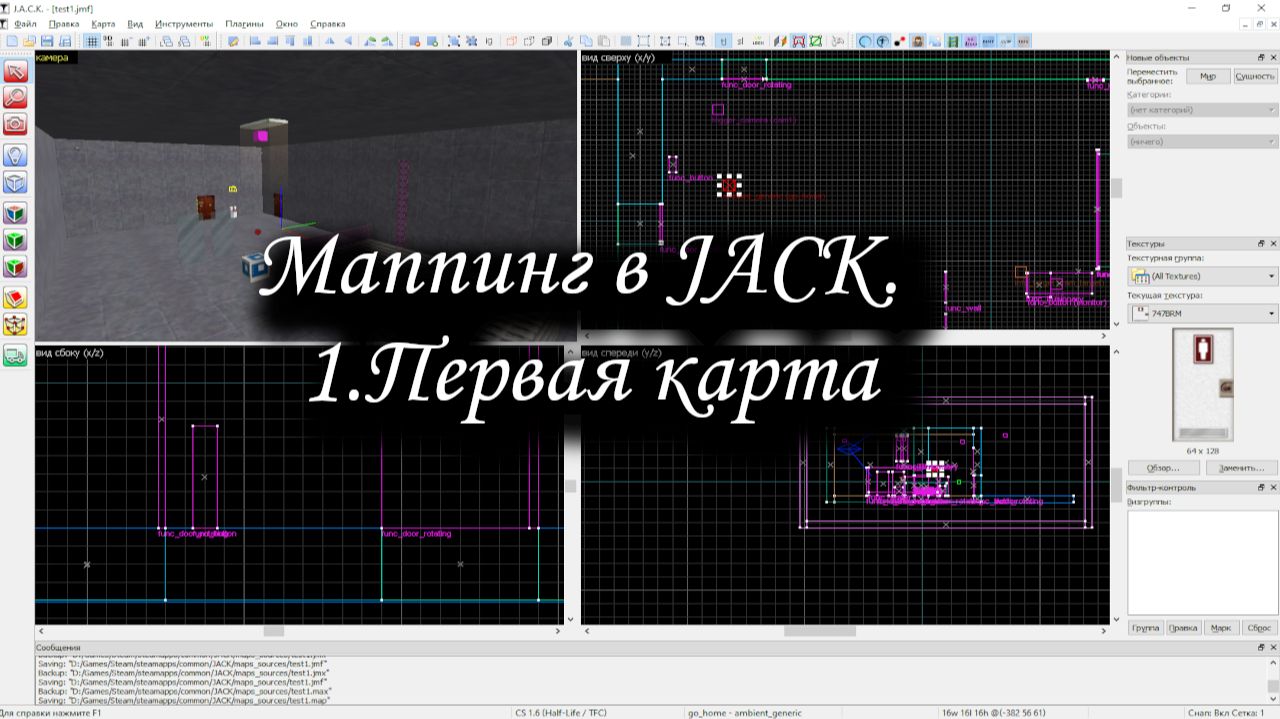
Task: Click the Paste clipboard toolbar icon
Action: (x=603, y=41)
